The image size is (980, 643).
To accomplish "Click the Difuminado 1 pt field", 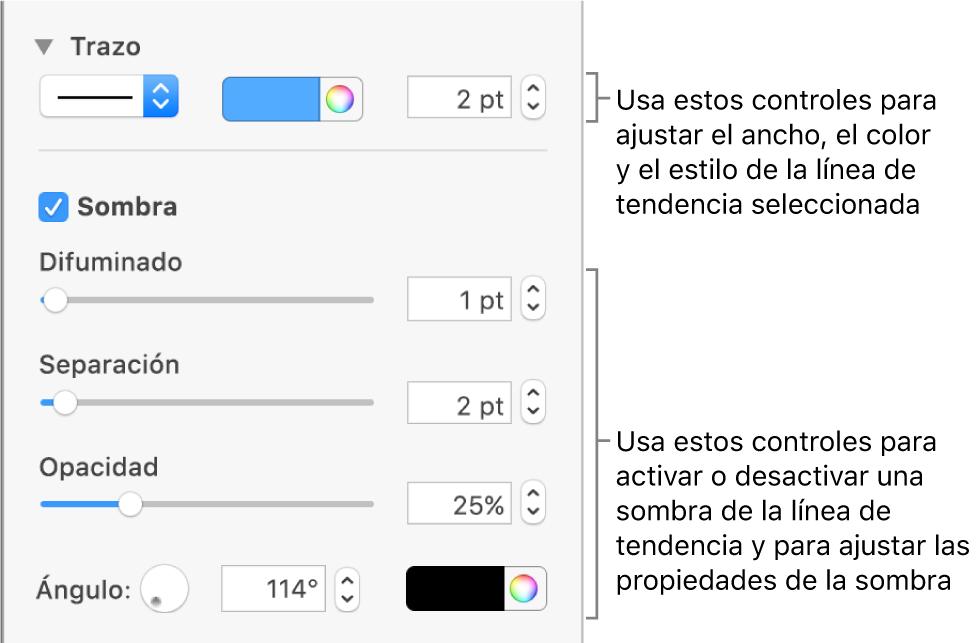I will coord(459,299).
